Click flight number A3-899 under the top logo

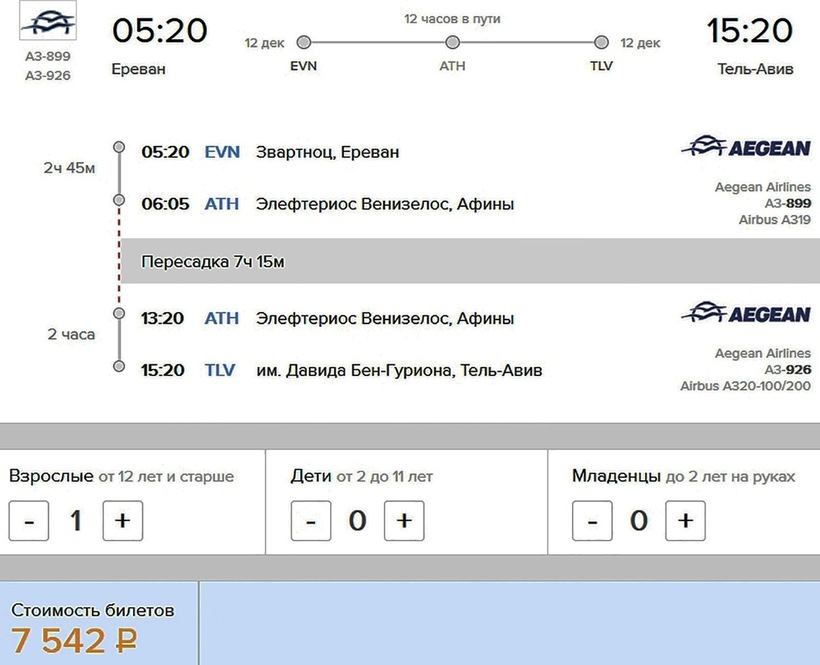[48, 57]
